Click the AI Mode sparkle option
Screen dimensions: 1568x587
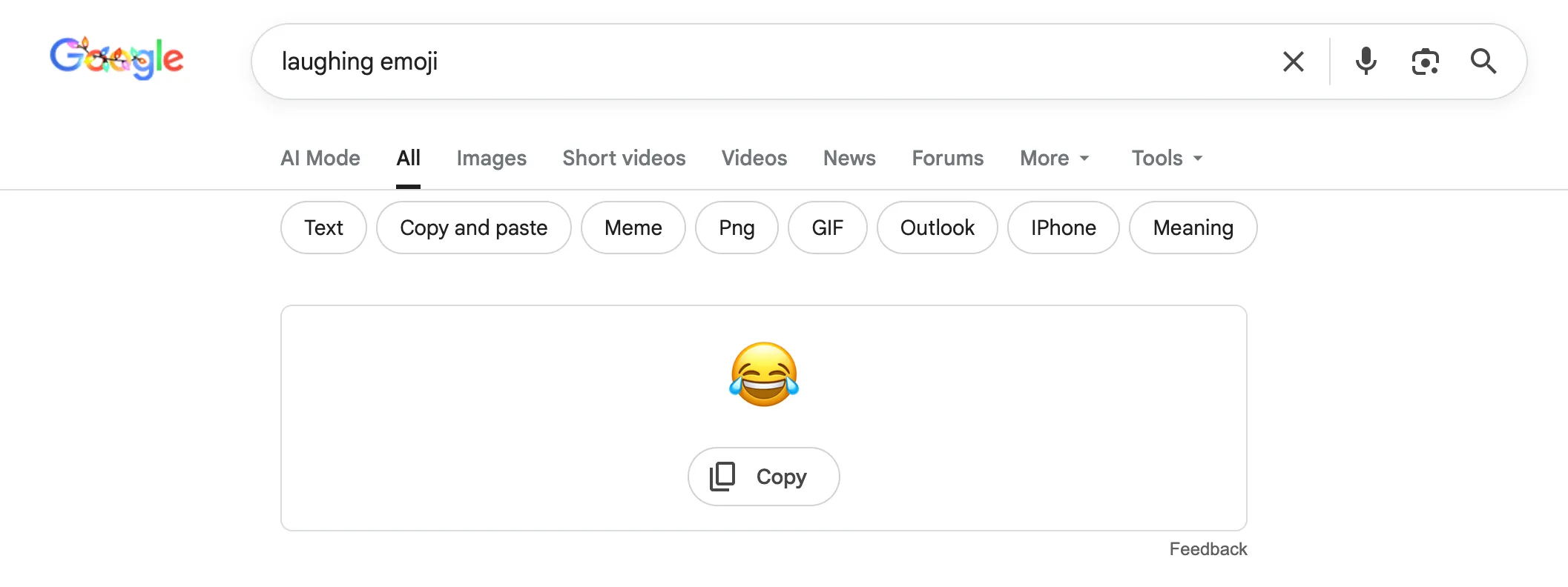320,158
